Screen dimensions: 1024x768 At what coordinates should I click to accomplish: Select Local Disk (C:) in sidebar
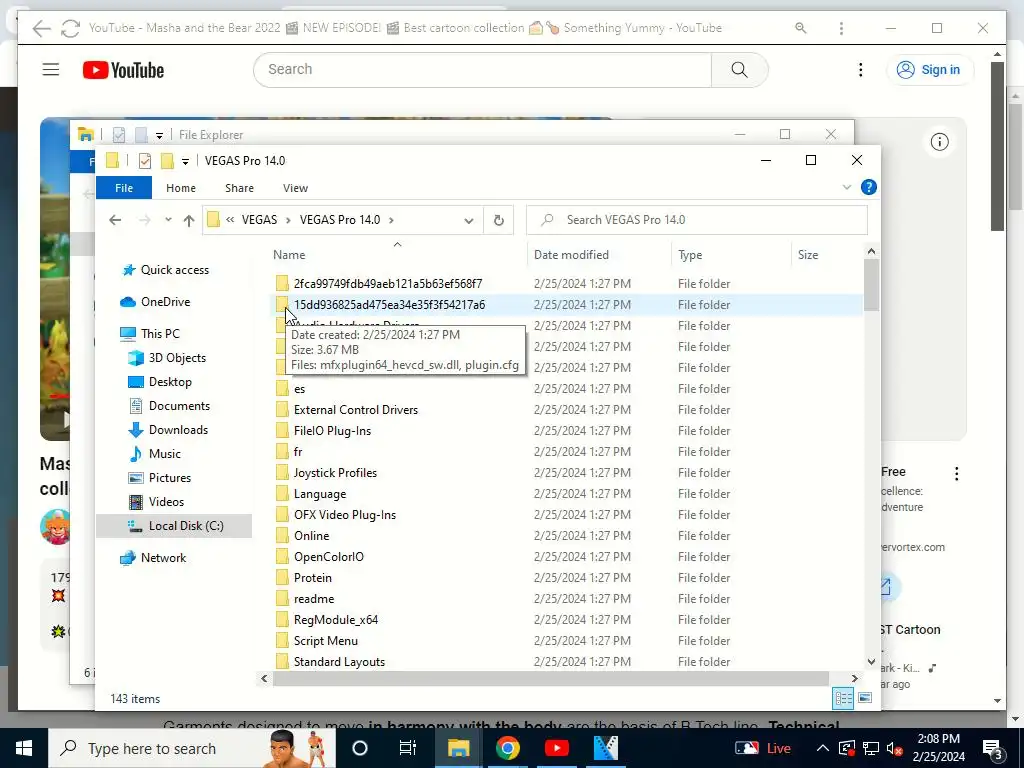[174, 526]
